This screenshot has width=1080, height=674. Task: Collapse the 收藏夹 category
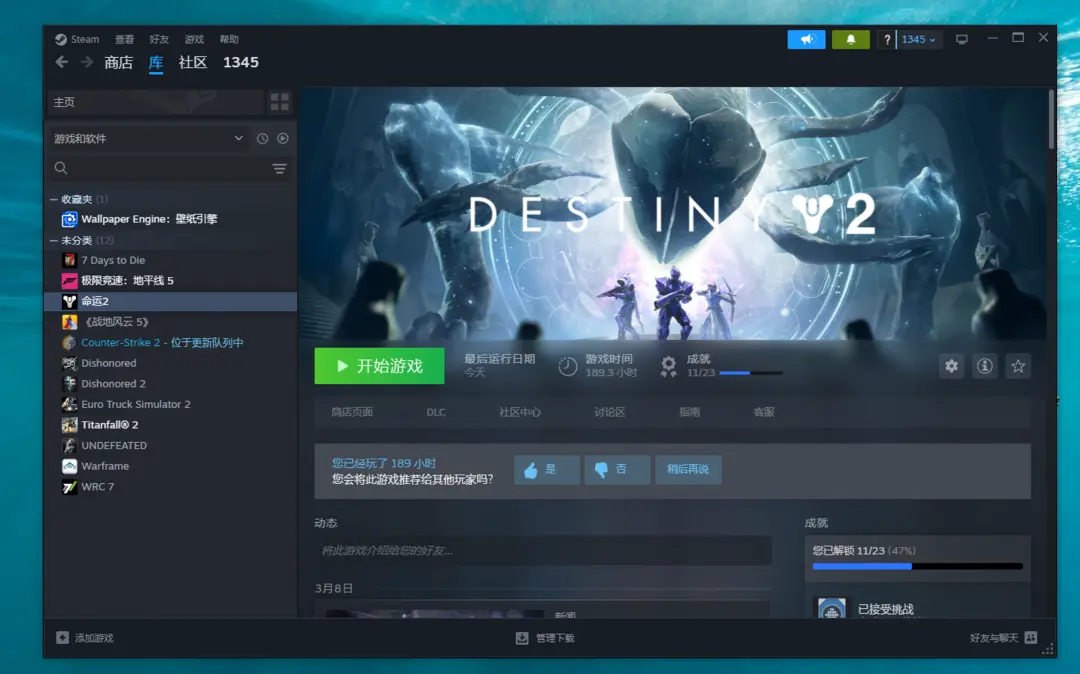coord(54,199)
